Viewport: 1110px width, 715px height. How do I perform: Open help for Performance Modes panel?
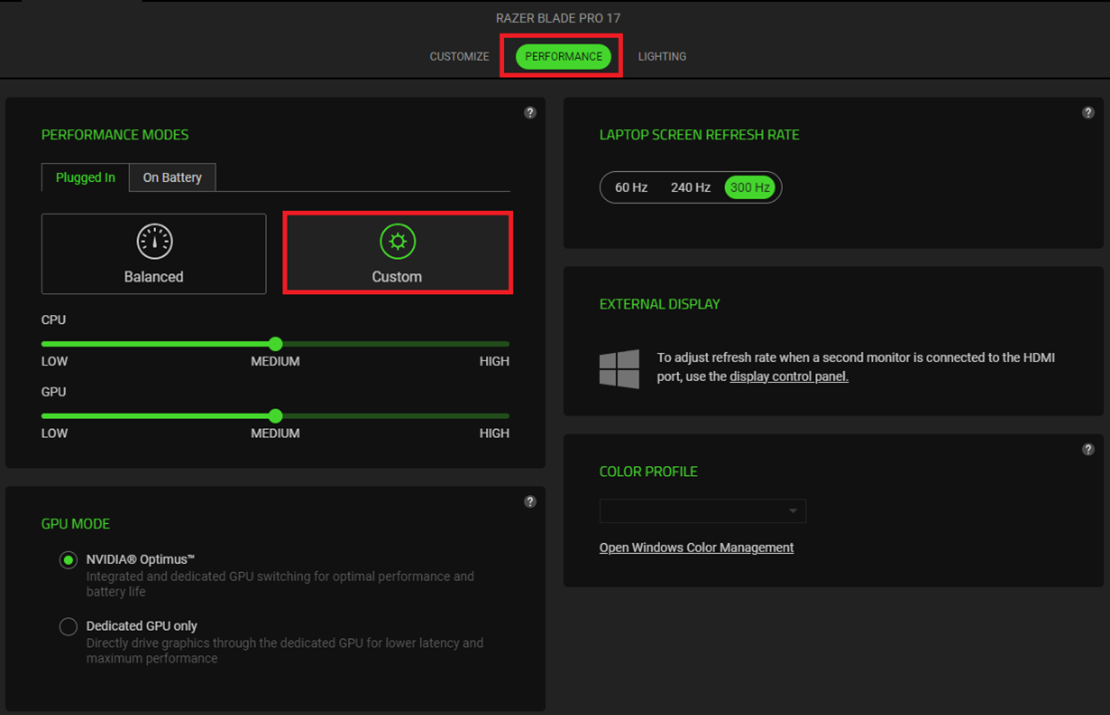[530, 112]
